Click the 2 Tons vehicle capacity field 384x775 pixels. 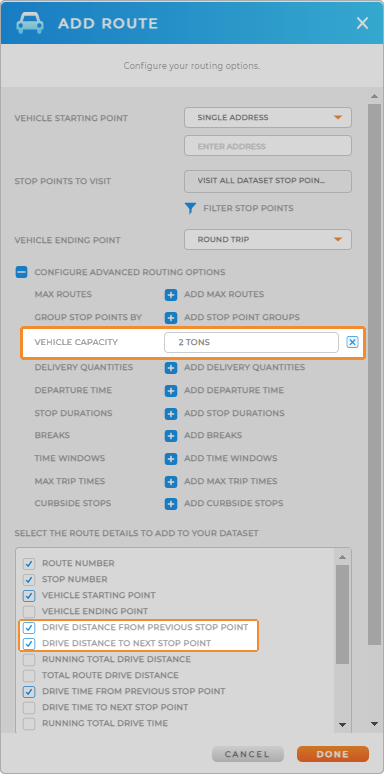click(251, 342)
